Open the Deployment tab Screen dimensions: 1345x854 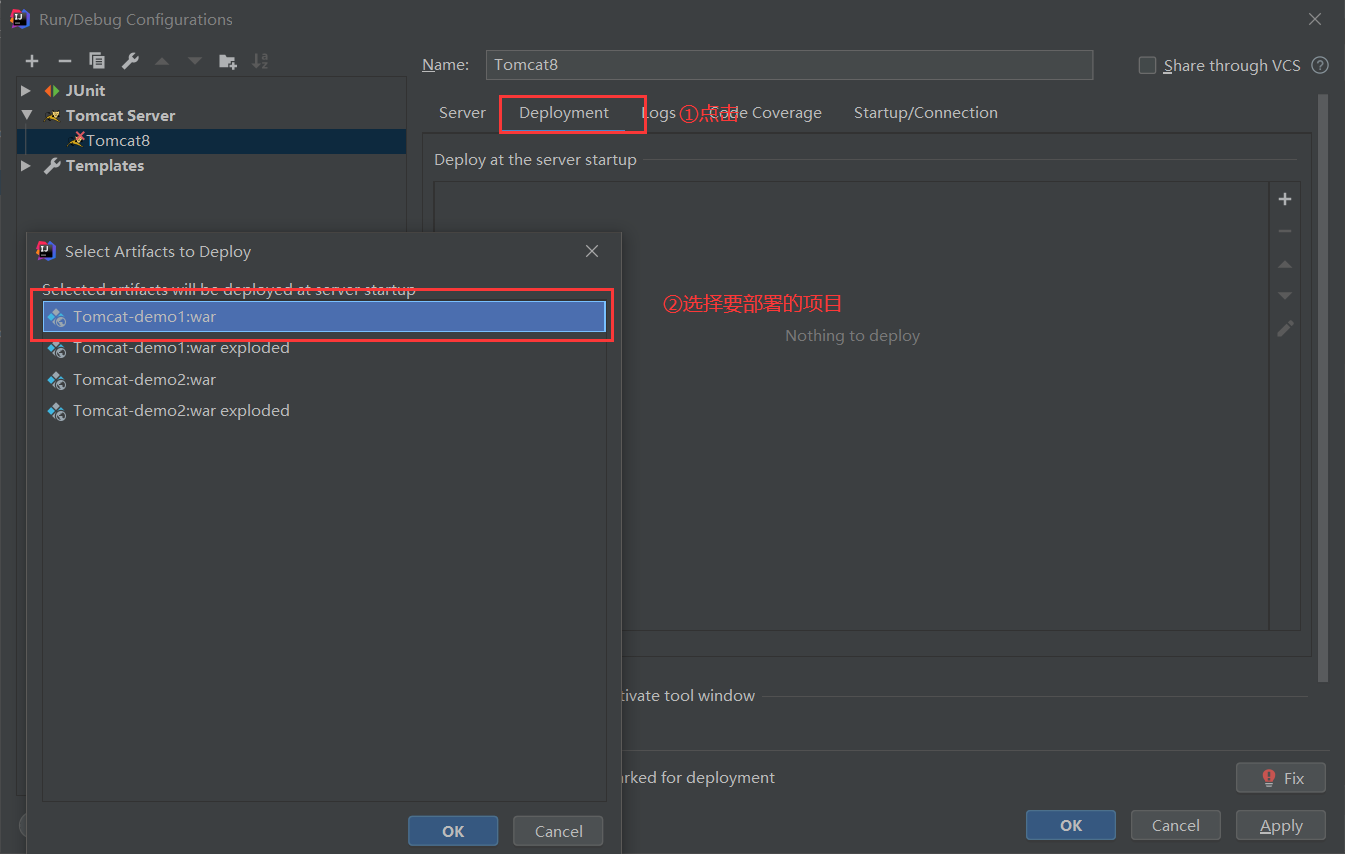pos(564,113)
